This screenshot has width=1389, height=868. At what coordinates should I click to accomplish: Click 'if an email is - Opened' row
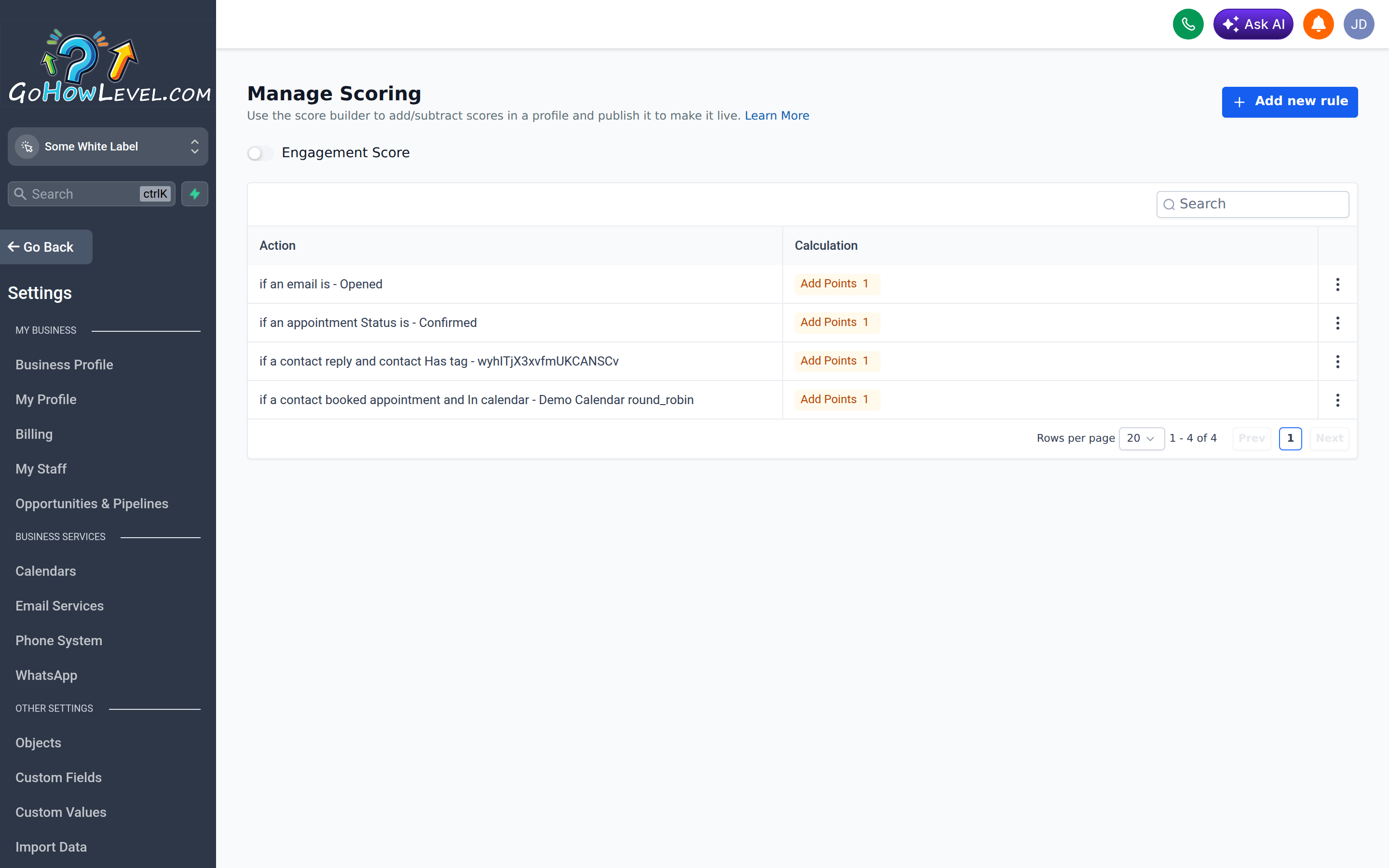[x=803, y=284]
